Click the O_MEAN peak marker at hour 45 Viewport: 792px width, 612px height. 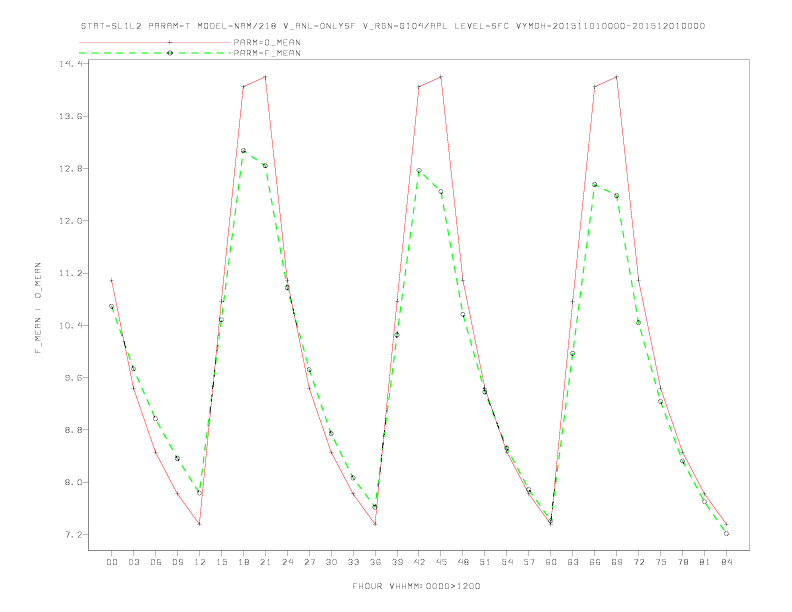point(441,77)
